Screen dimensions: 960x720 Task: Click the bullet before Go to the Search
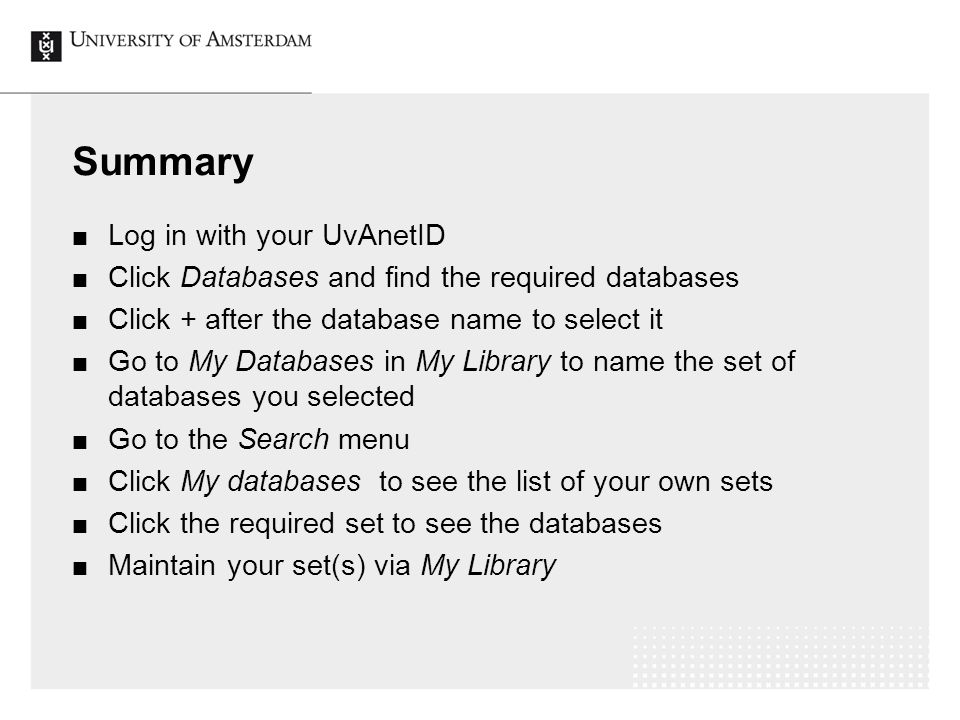(80, 442)
